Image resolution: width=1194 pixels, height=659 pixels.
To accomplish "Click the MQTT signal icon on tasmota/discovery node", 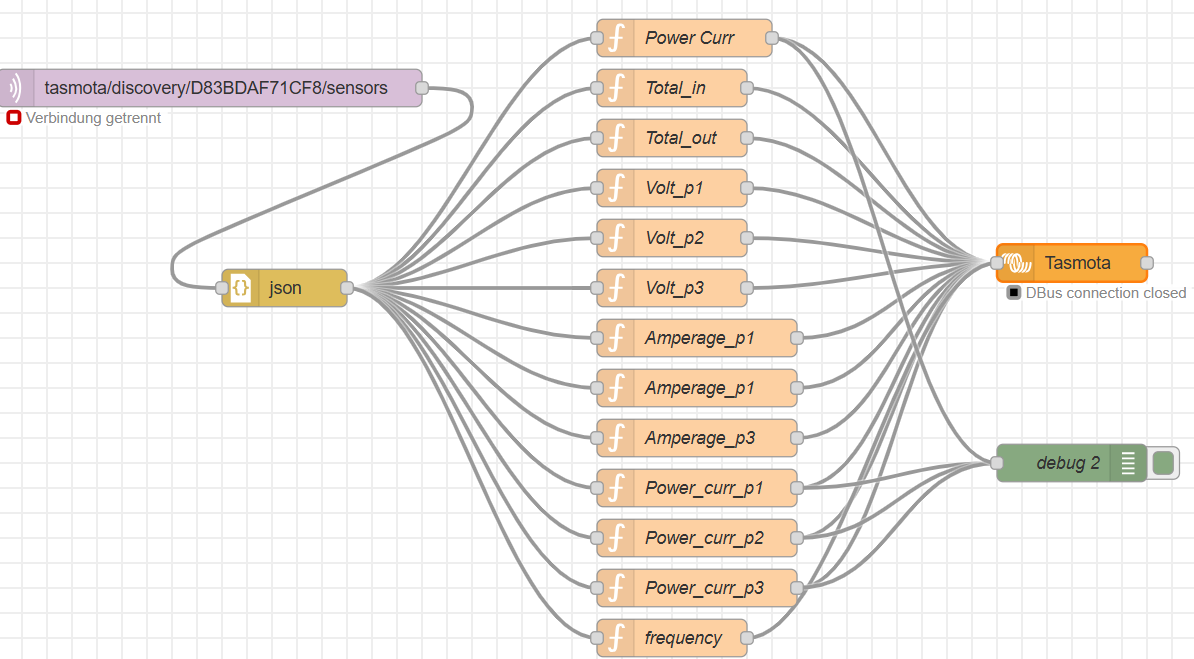I will (16, 88).
